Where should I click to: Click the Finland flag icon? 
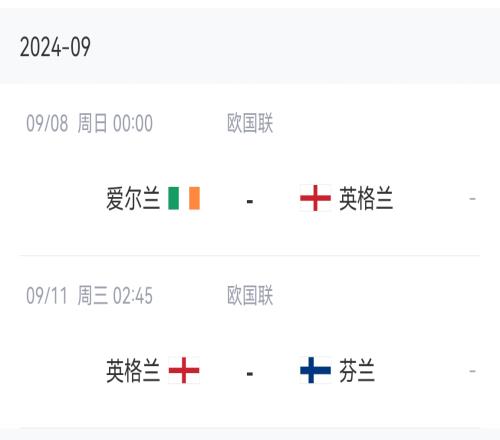(315, 370)
